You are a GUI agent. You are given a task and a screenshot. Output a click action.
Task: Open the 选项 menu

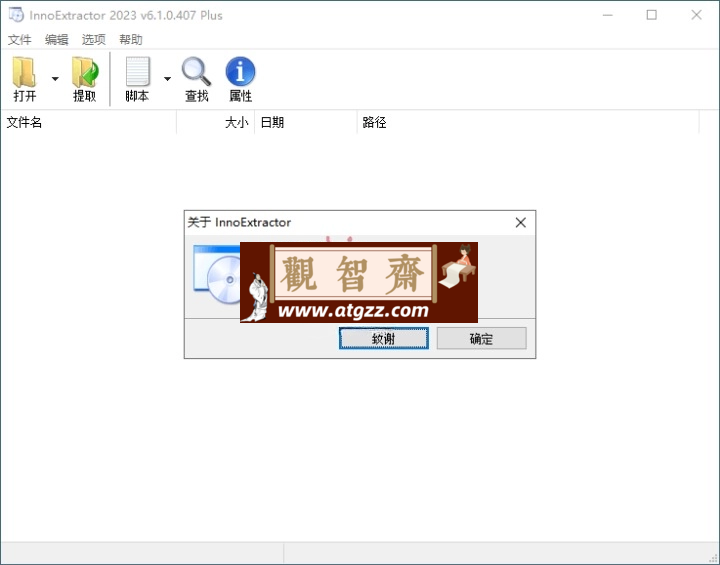pos(94,40)
